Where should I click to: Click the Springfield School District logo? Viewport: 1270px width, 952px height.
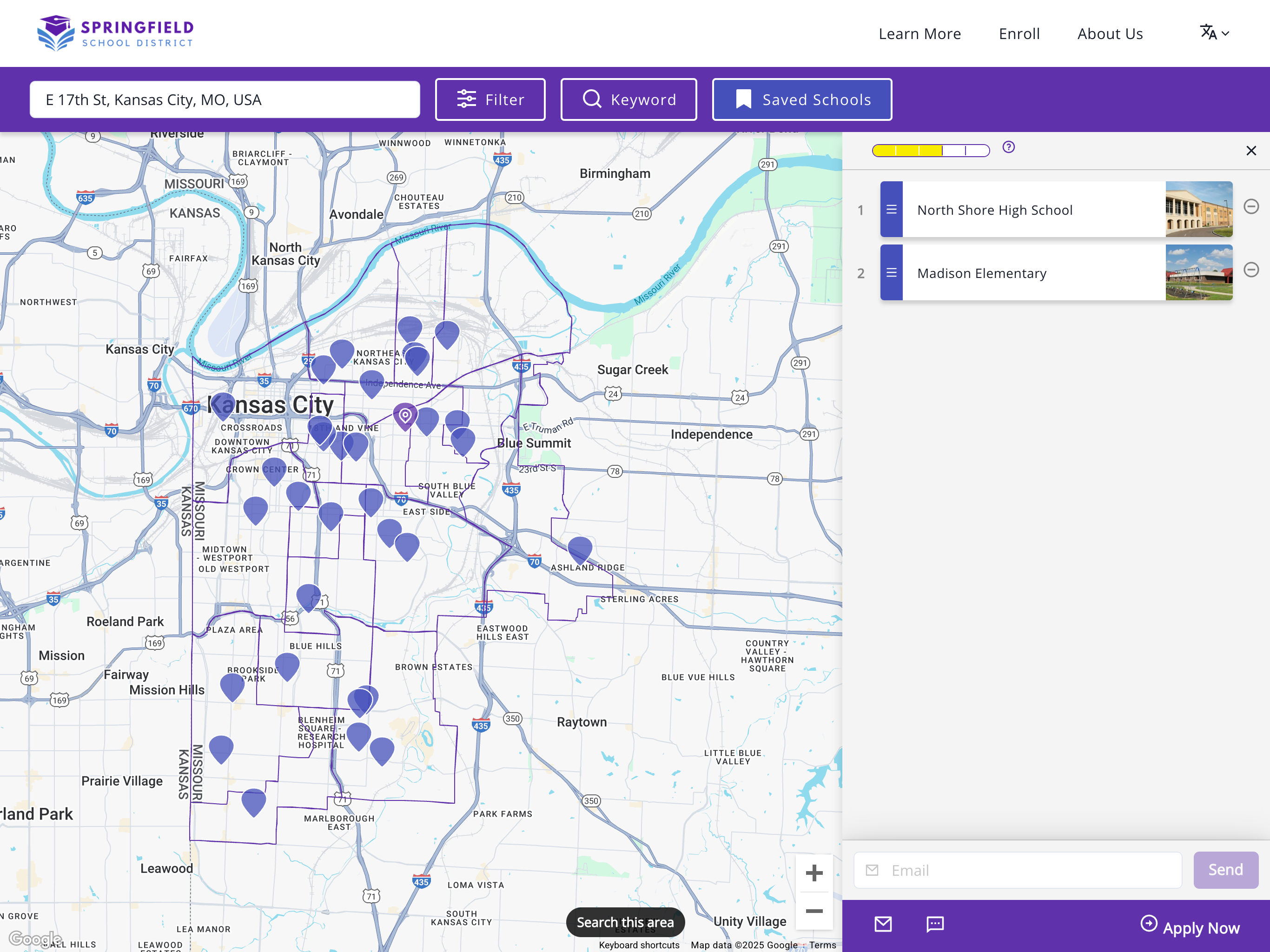coord(115,33)
